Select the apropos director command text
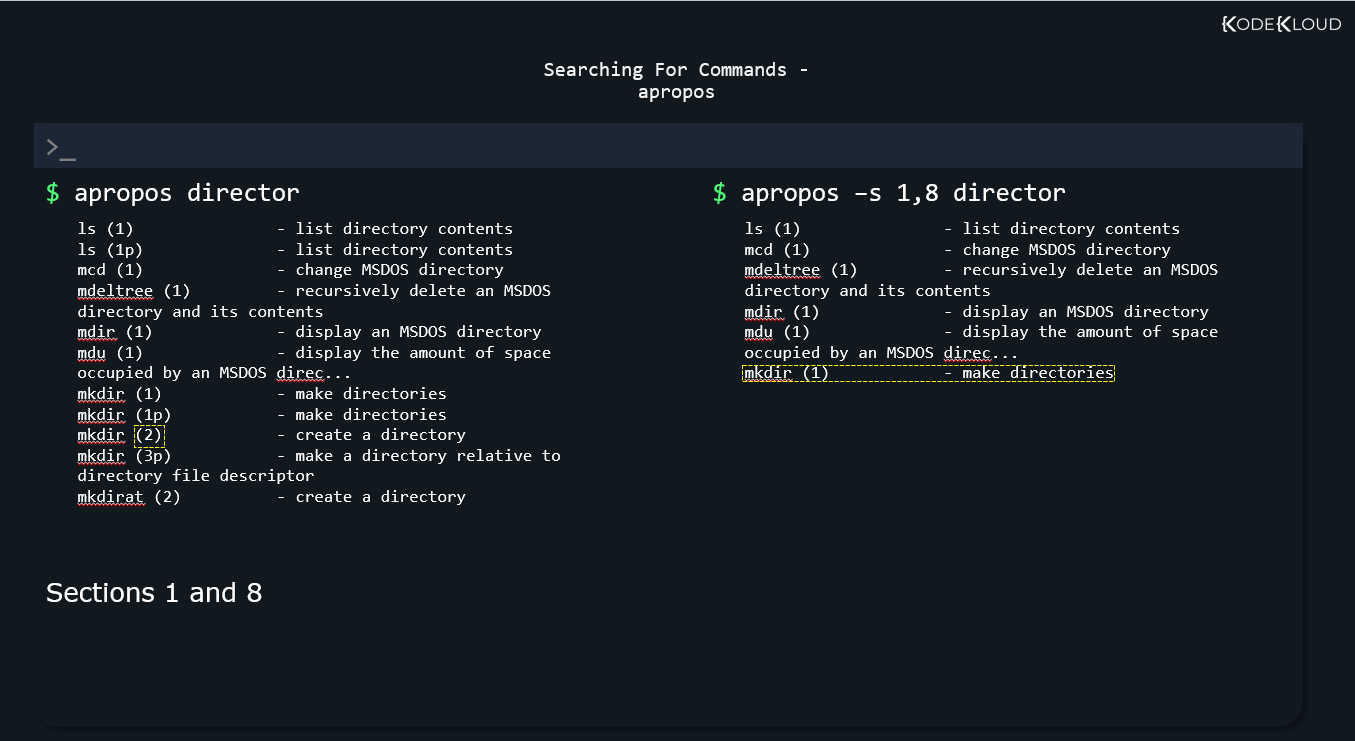 pyautogui.click(x=185, y=192)
